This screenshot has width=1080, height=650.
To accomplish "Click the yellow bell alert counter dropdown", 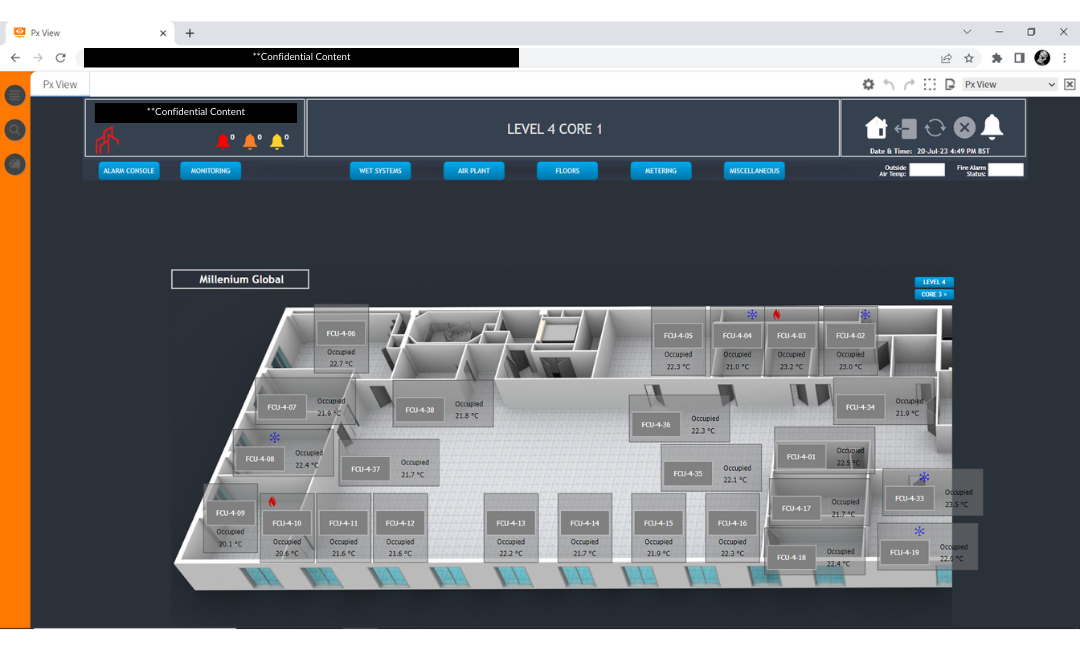I will pyautogui.click(x=279, y=140).
